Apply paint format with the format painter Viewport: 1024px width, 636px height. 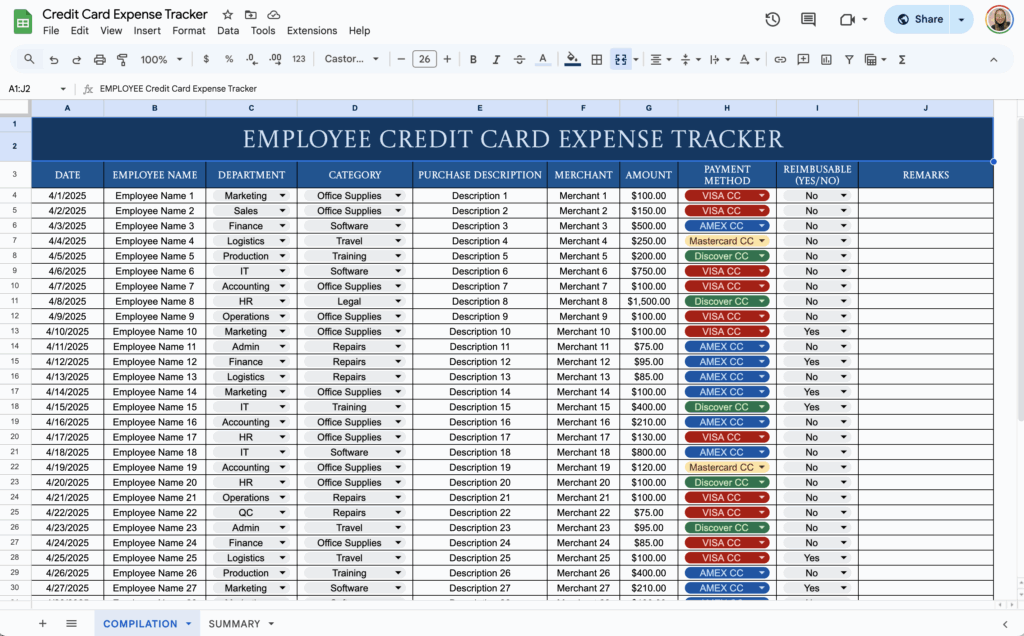pyautogui.click(x=122, y=59)
